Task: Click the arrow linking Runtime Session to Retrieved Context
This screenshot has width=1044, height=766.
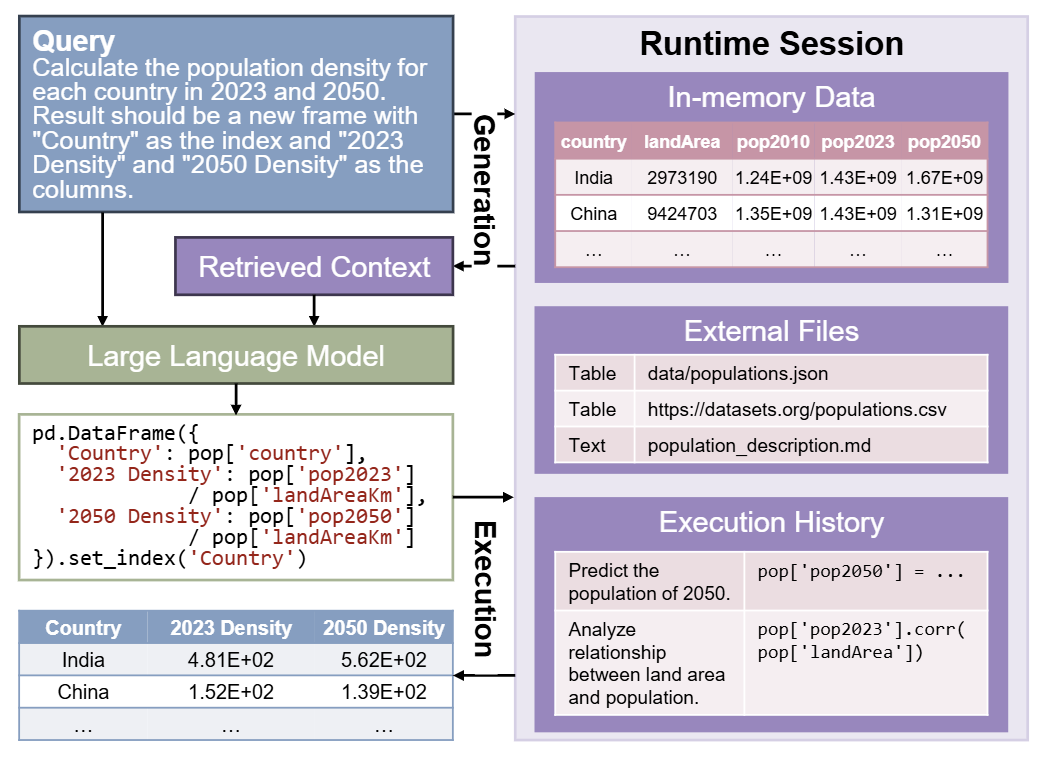Action: 487,266
